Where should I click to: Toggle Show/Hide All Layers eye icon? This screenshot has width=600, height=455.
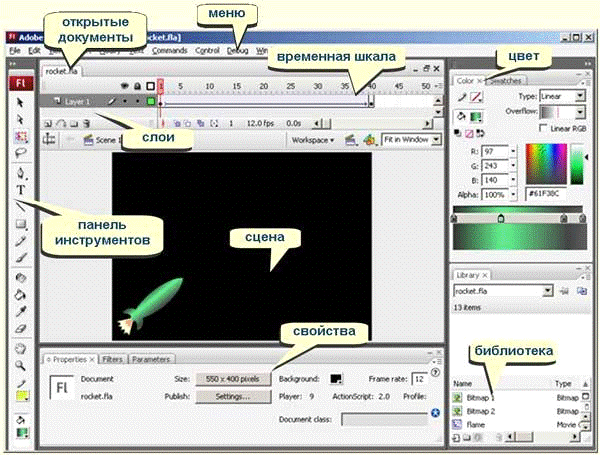point(124,86)
